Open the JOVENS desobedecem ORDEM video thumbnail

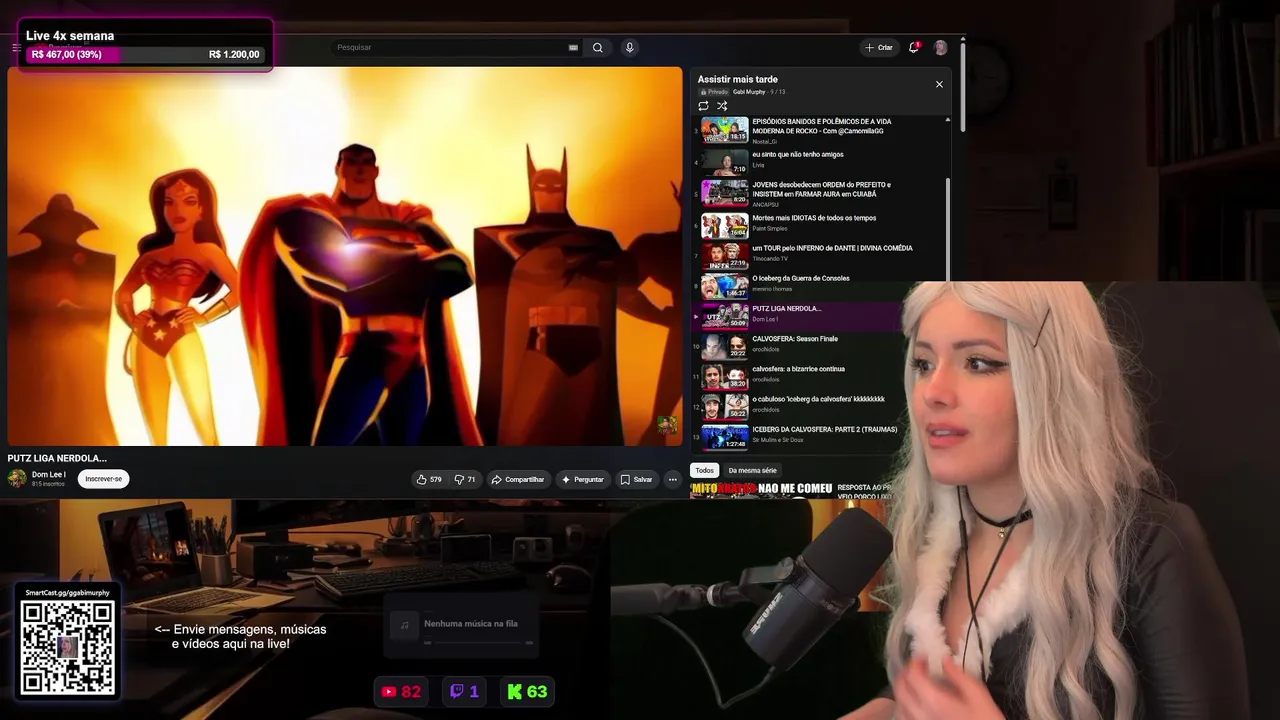(724, 192)
